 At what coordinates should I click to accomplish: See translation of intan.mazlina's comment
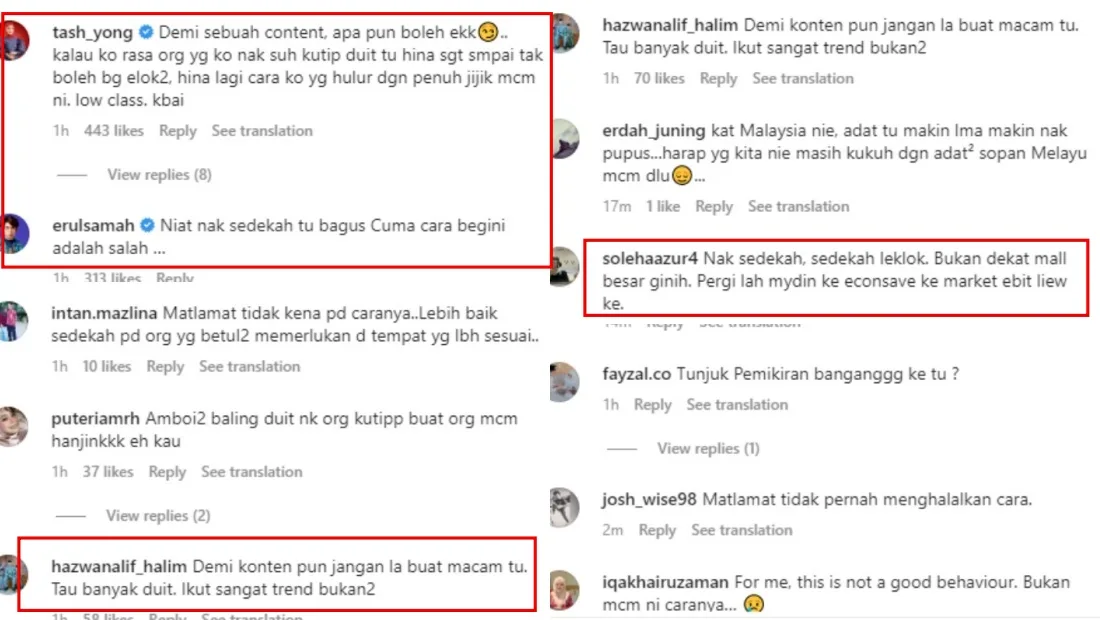249,366
